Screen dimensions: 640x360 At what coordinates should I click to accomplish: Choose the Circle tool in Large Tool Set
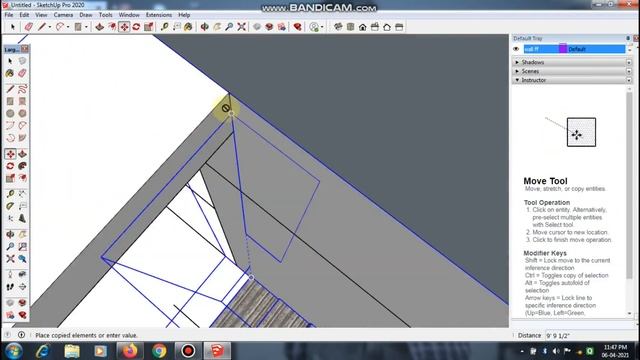tap(10, 113)
